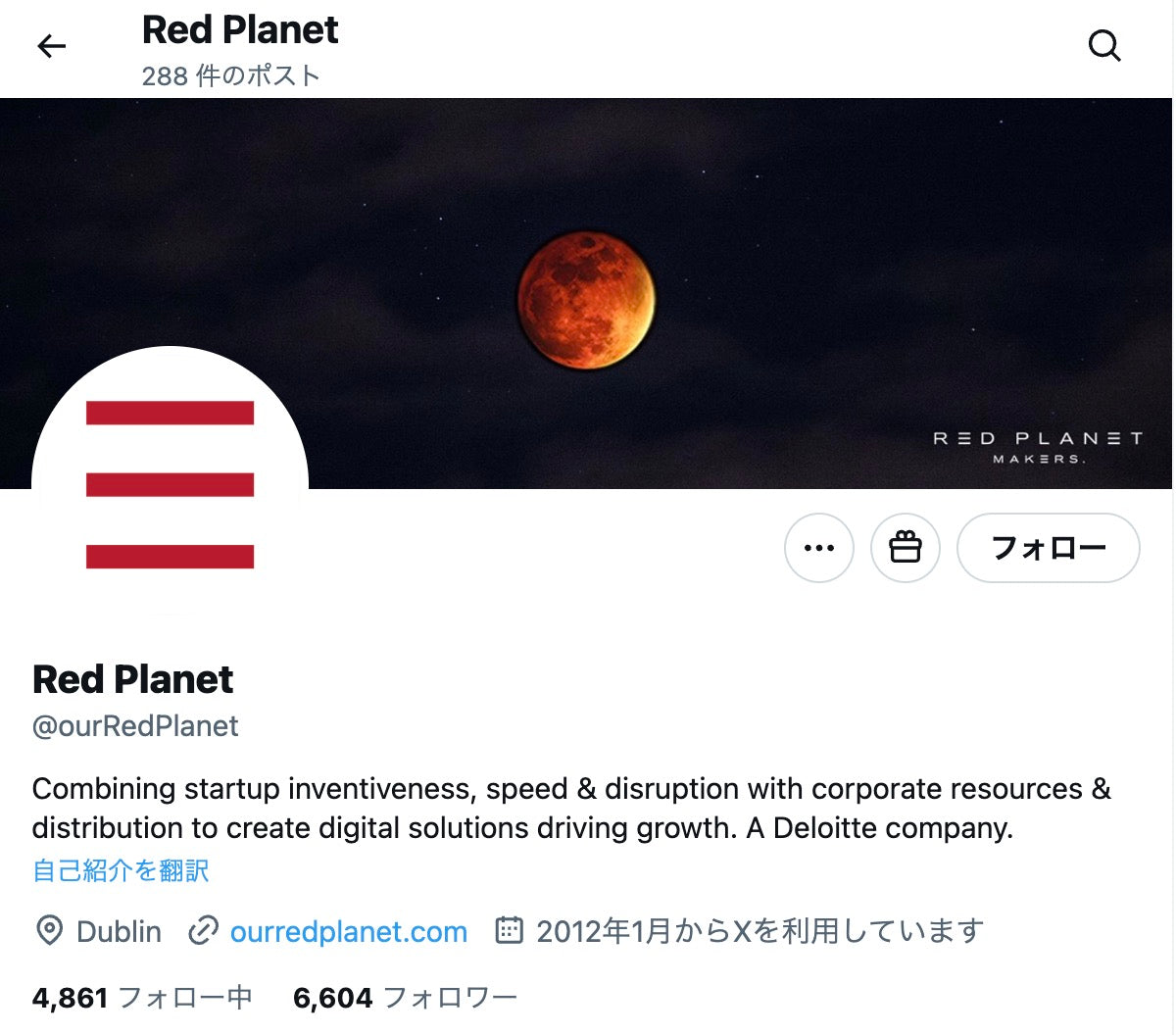
Task: Click the back arrow icon
Action: pyautogui.click(x=51, y=46)
